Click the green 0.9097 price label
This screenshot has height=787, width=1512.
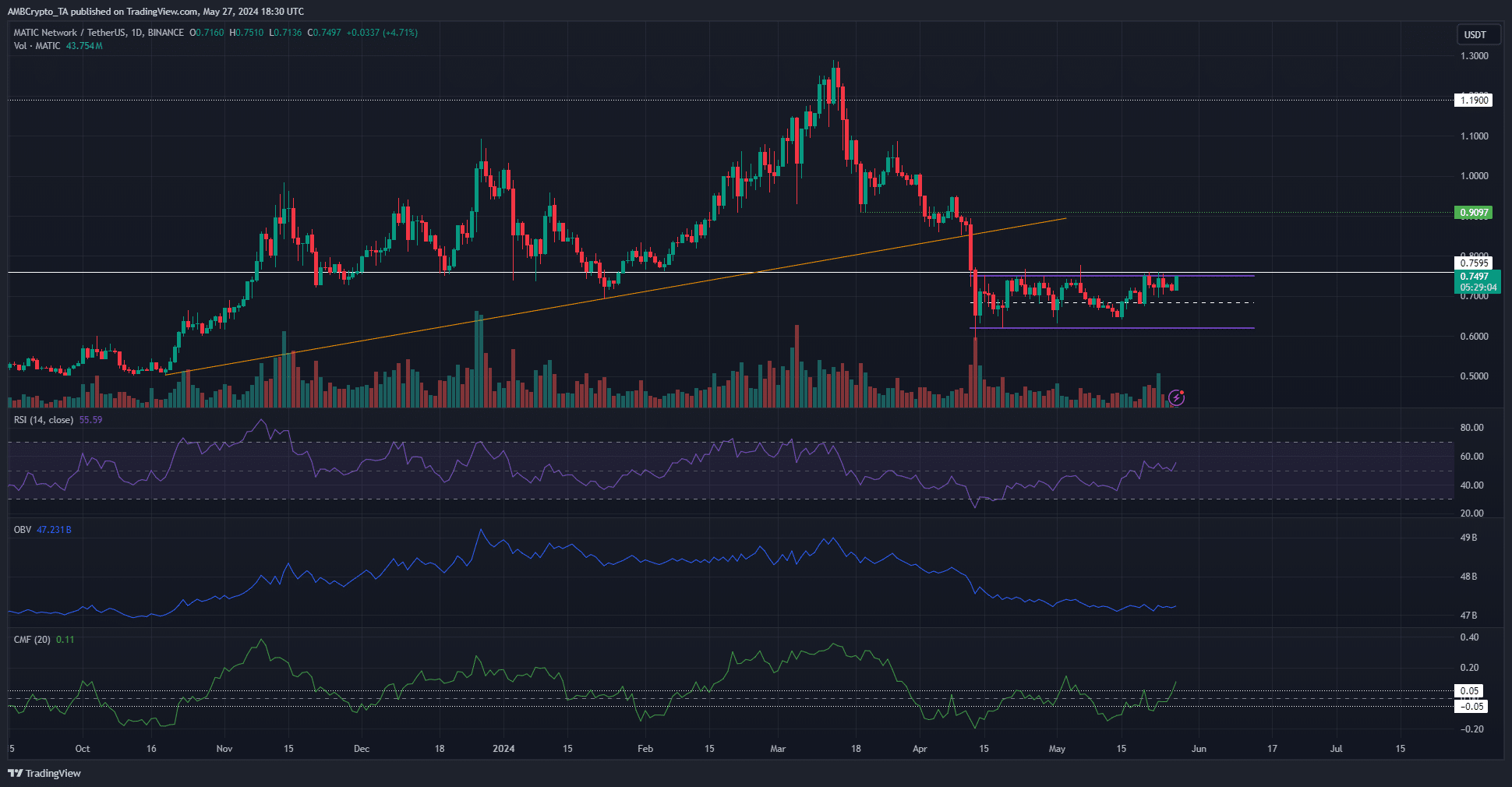1474,213
